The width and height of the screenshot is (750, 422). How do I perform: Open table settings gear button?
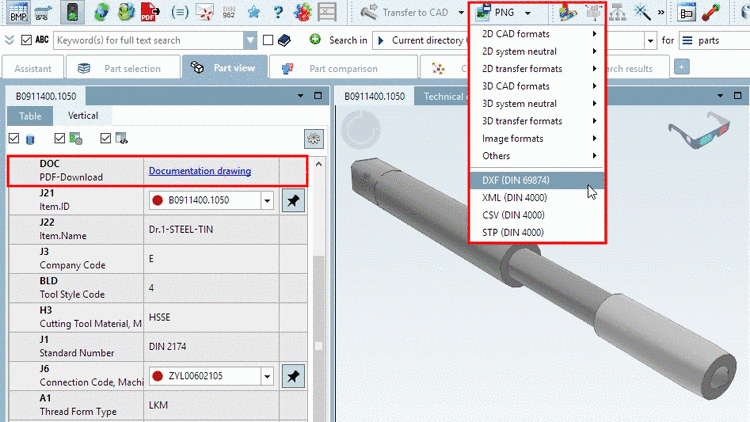314,139
